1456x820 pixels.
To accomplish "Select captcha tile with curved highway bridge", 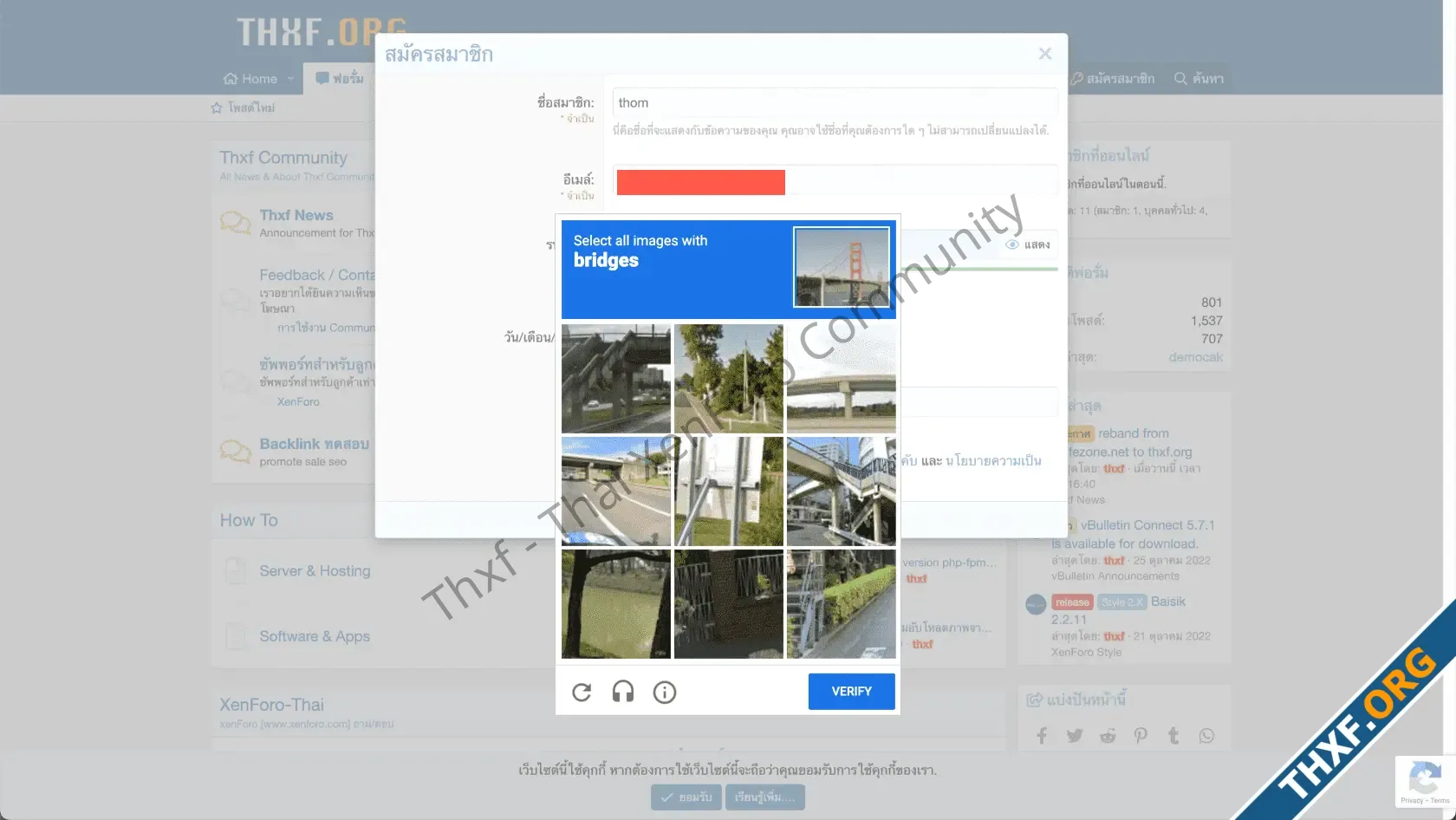I will click(842, 379).
